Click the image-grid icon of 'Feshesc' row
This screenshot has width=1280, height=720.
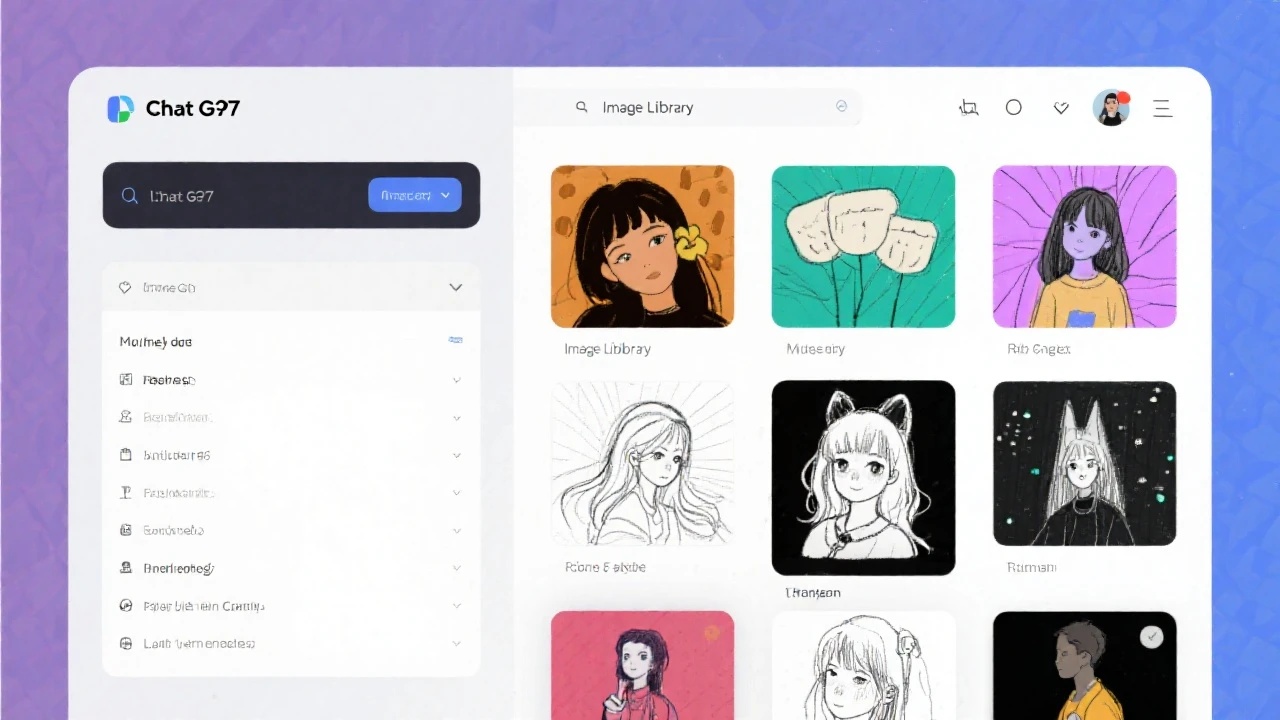(126, 380)
